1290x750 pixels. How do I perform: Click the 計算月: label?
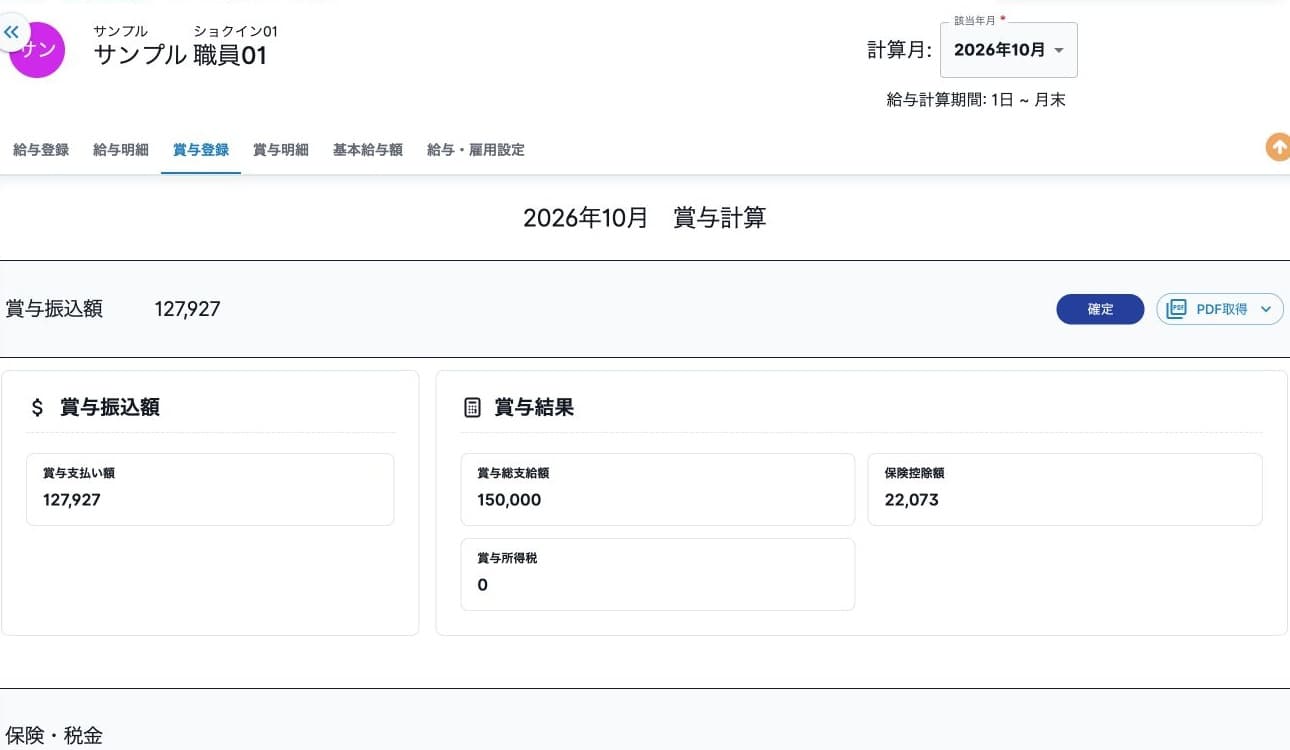899,50
